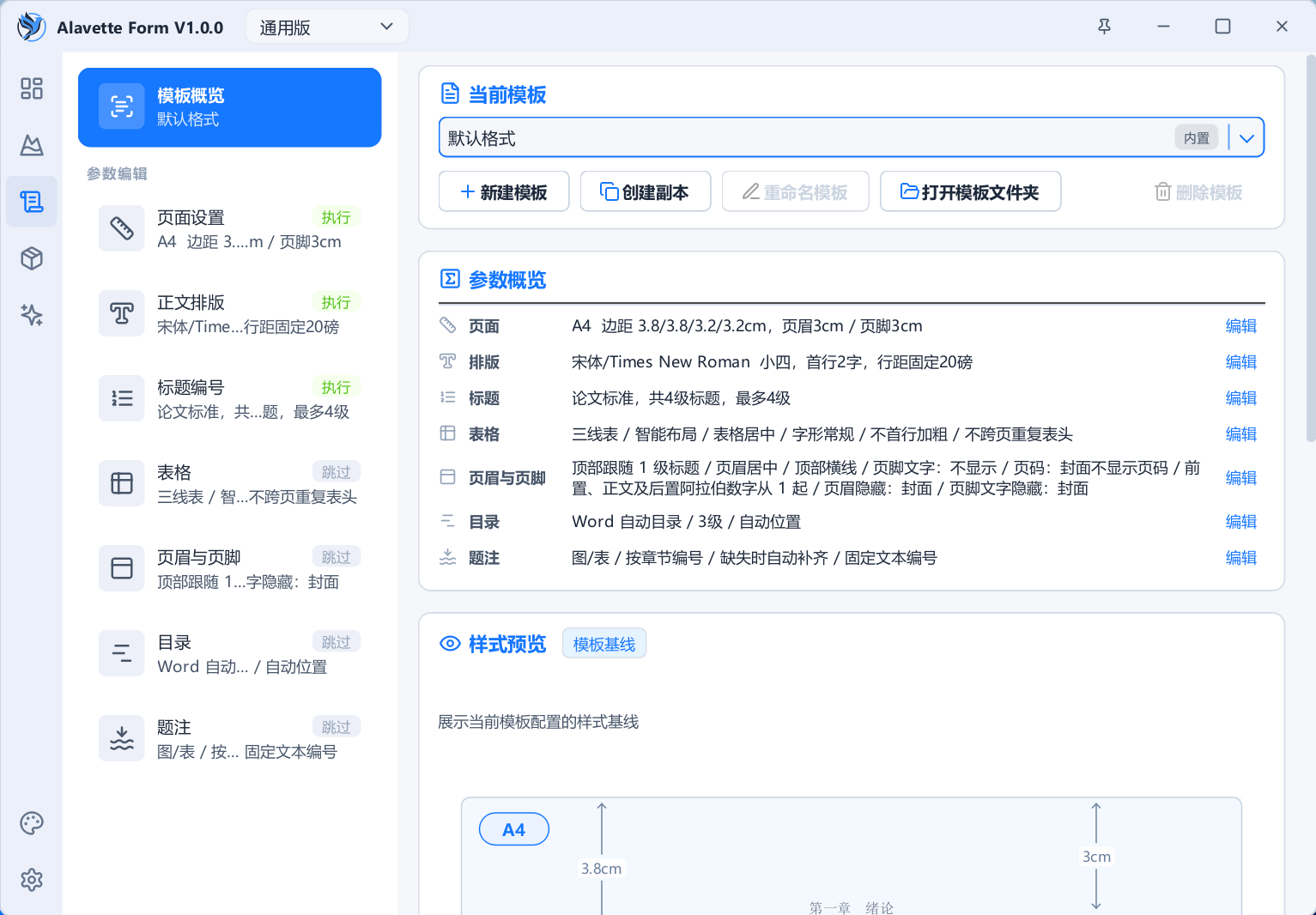
Task: Click 打开模板文件夹 button
Action: point(970,191)
